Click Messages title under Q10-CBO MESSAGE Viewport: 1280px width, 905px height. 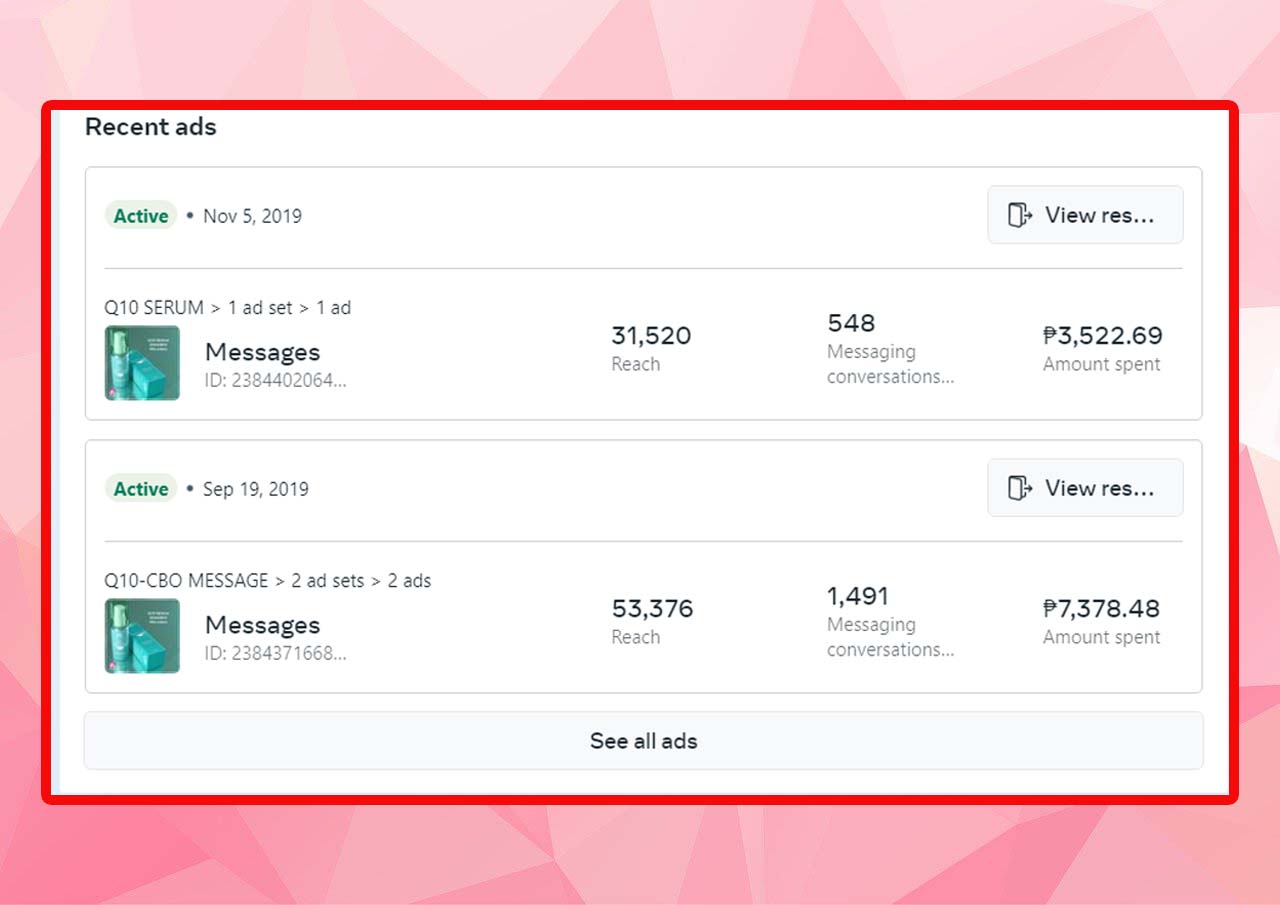point(262,625)
